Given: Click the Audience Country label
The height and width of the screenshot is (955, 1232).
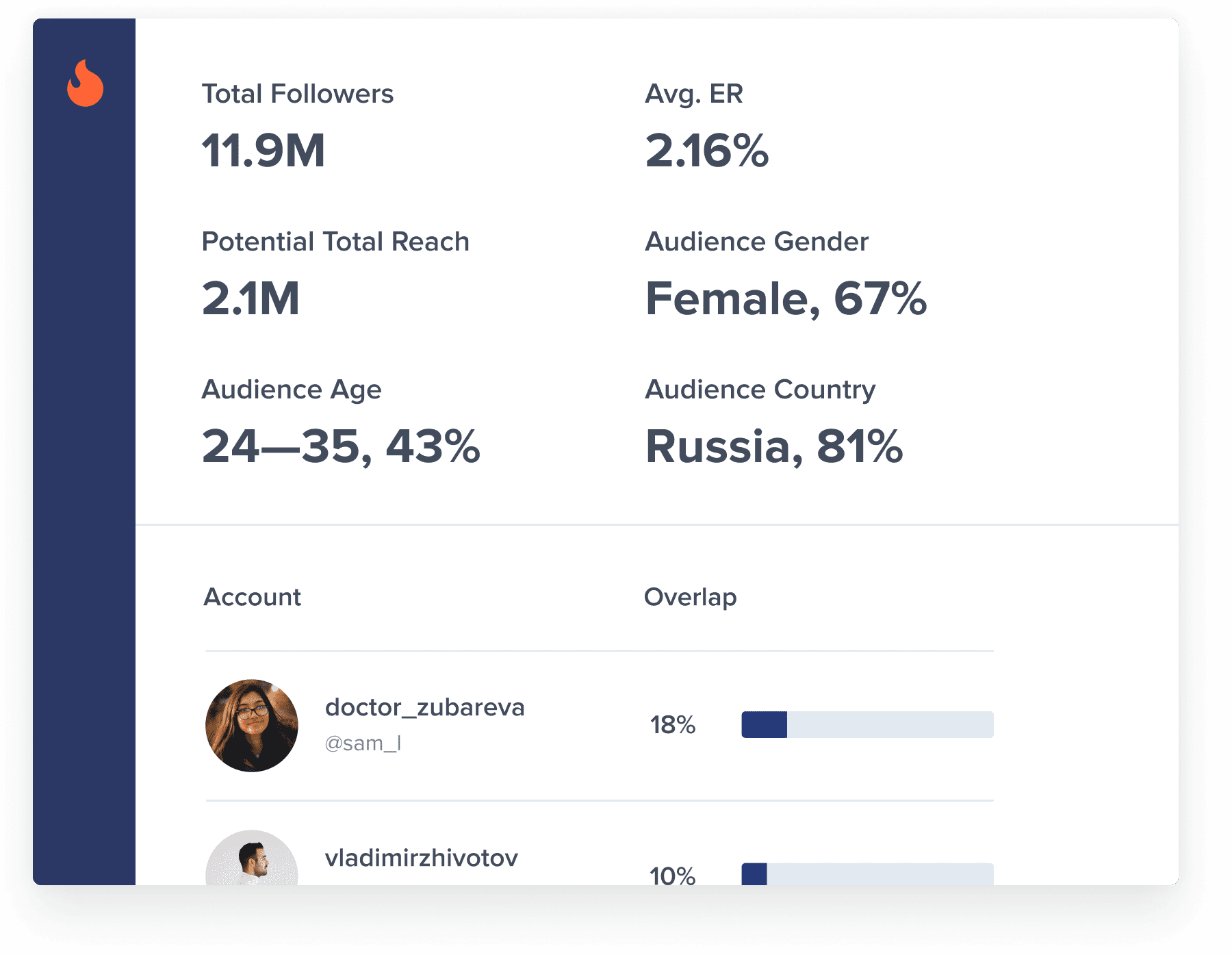Looking at the screenshot, I should coord(760,390).
